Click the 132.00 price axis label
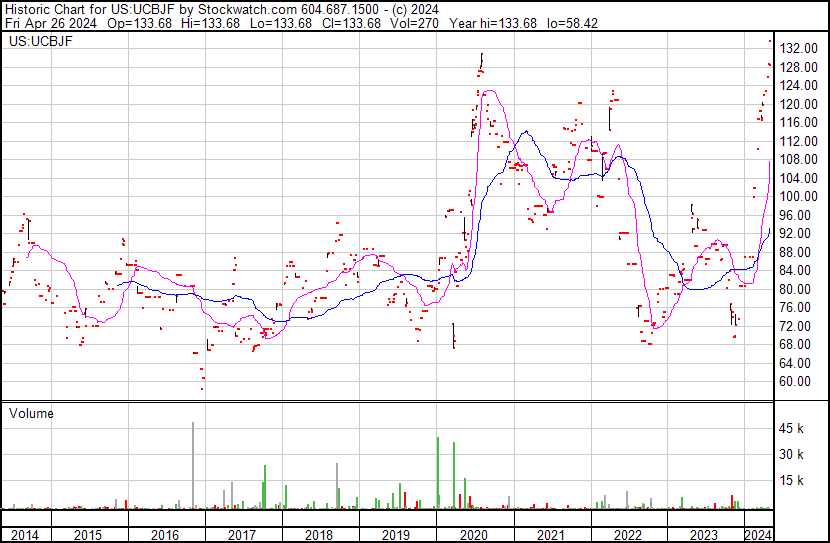The image size is (830, 543). pyautogui.click(x=800, y=49)
